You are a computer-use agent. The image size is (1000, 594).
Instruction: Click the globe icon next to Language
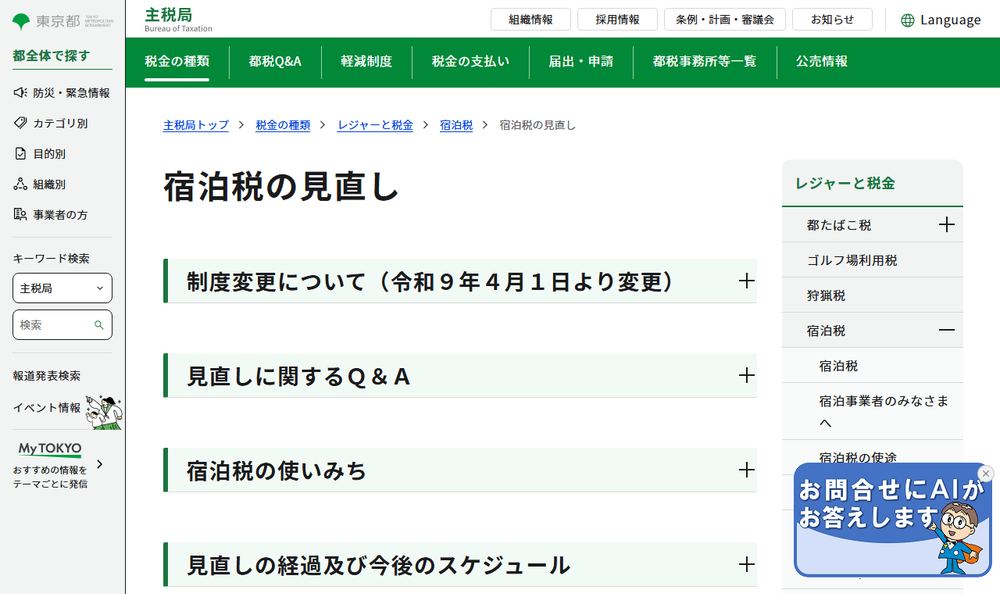click(908, 20)
